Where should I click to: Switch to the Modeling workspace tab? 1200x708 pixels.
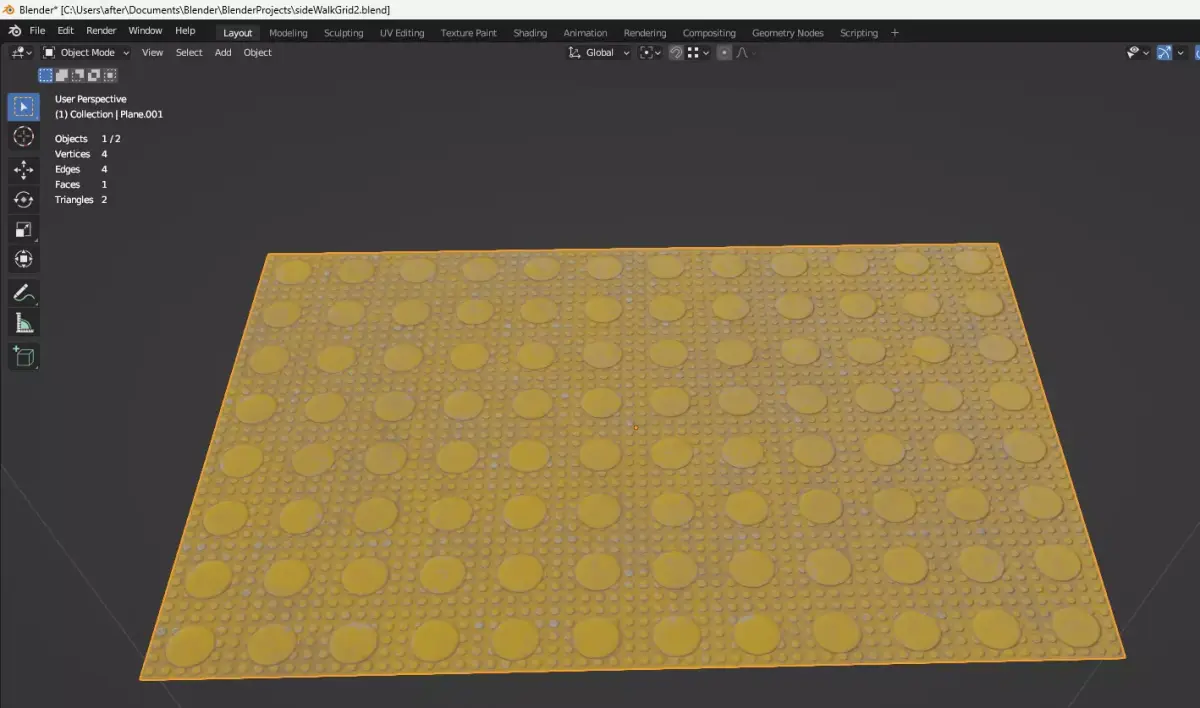pyautogui.click(x=289, y=33)
